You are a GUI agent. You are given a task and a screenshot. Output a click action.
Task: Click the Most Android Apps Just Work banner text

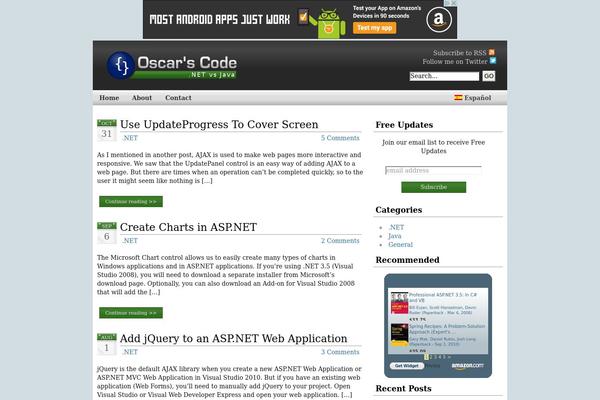pyautogui.click(x=220, y=20)
